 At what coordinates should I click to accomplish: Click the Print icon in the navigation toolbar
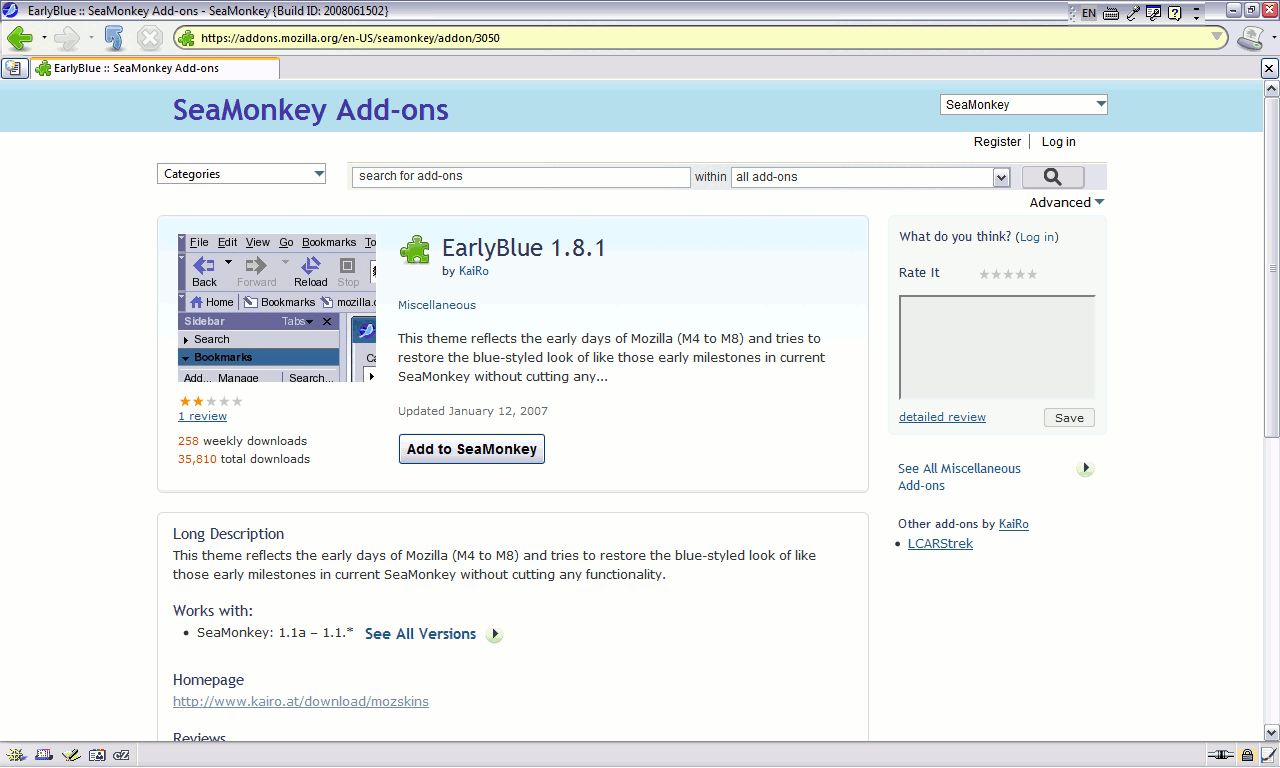tap(1249, 38)
